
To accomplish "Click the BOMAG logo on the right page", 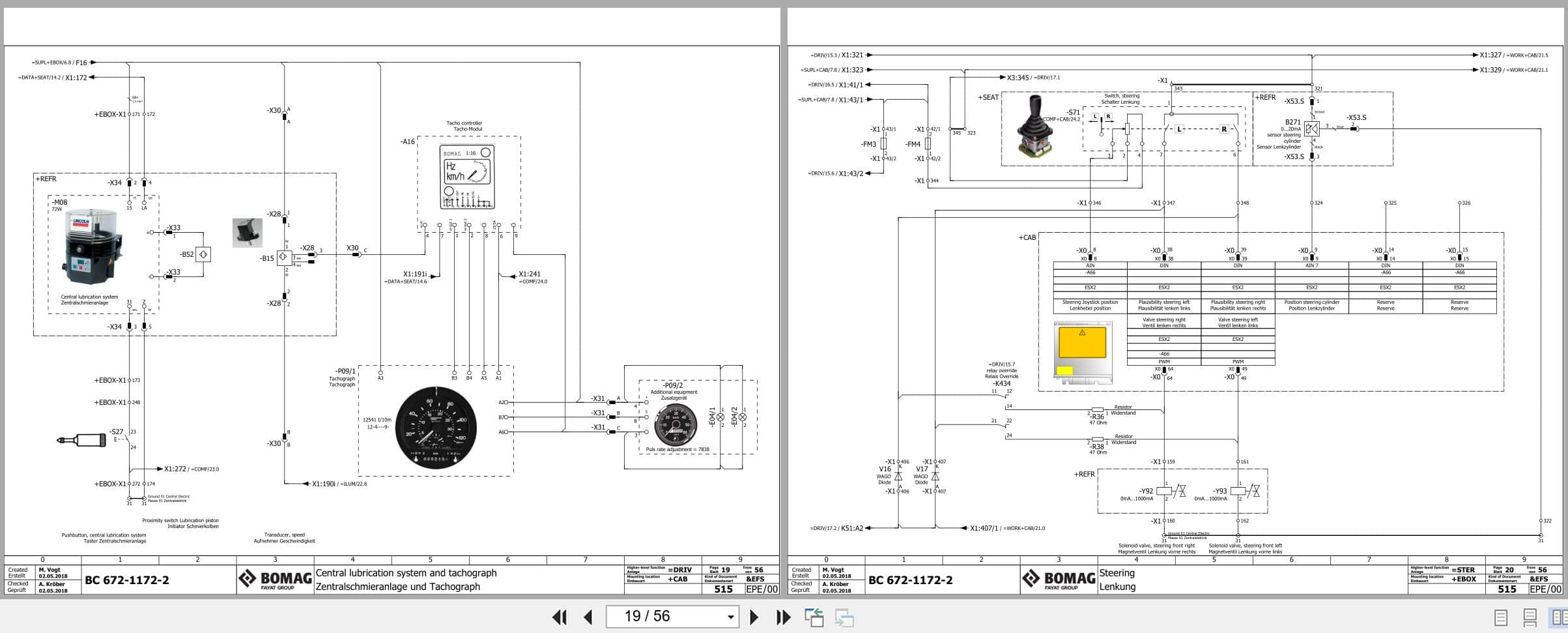I will click(1059, 579).
